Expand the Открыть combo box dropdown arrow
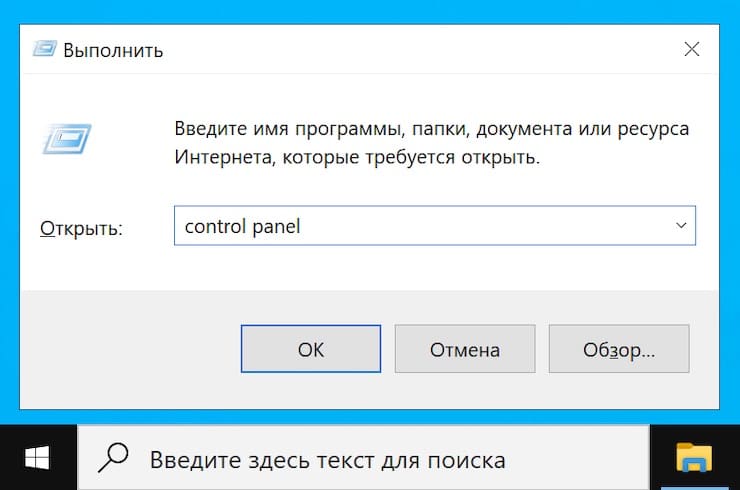This screenshot has width=740, height=490. click(x=681, y=226)
